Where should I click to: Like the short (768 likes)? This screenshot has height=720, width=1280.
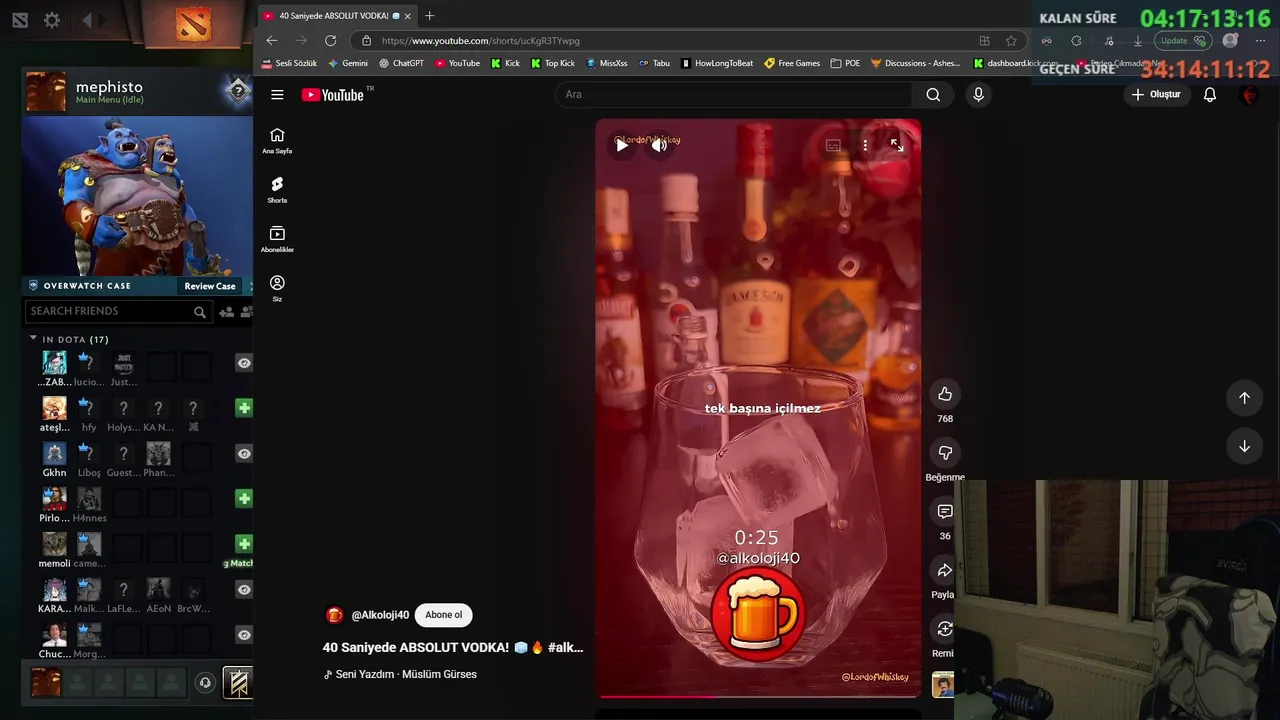click(945, 394)
